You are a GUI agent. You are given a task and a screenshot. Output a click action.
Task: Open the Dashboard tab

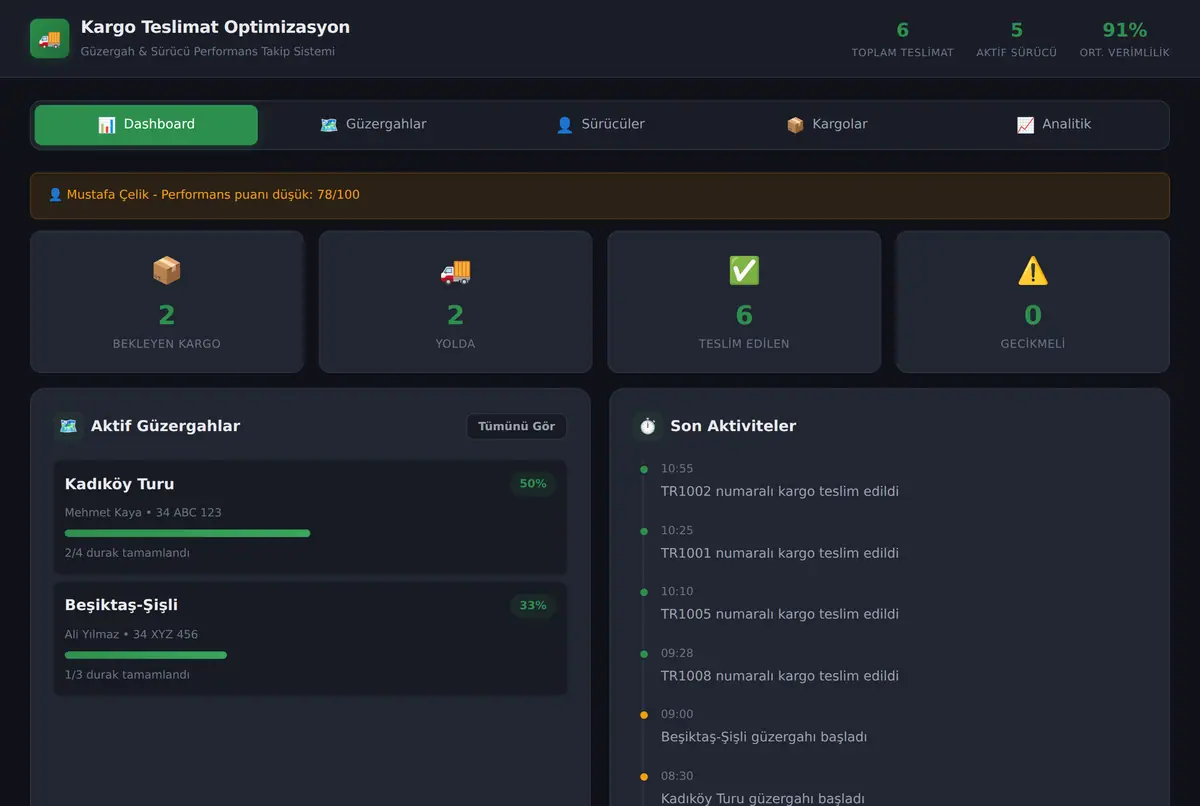coord(146,125)
